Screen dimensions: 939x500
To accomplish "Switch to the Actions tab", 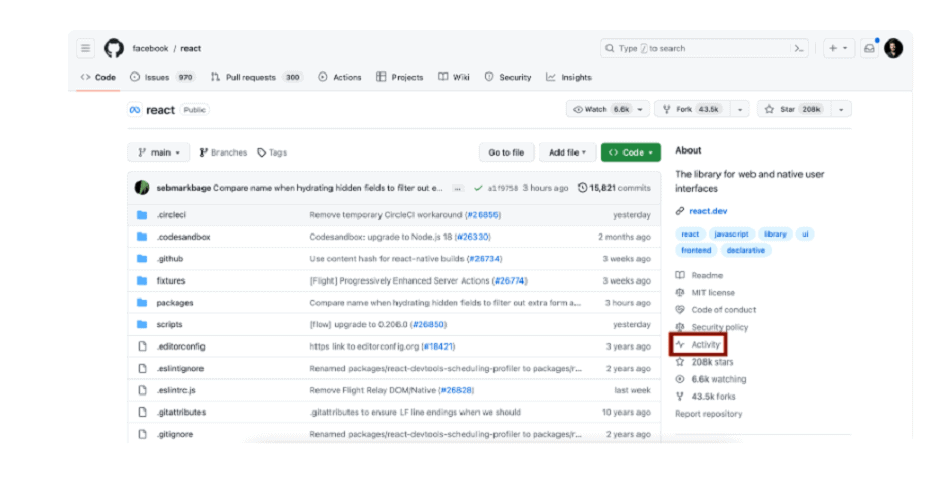I will point(340,77).
